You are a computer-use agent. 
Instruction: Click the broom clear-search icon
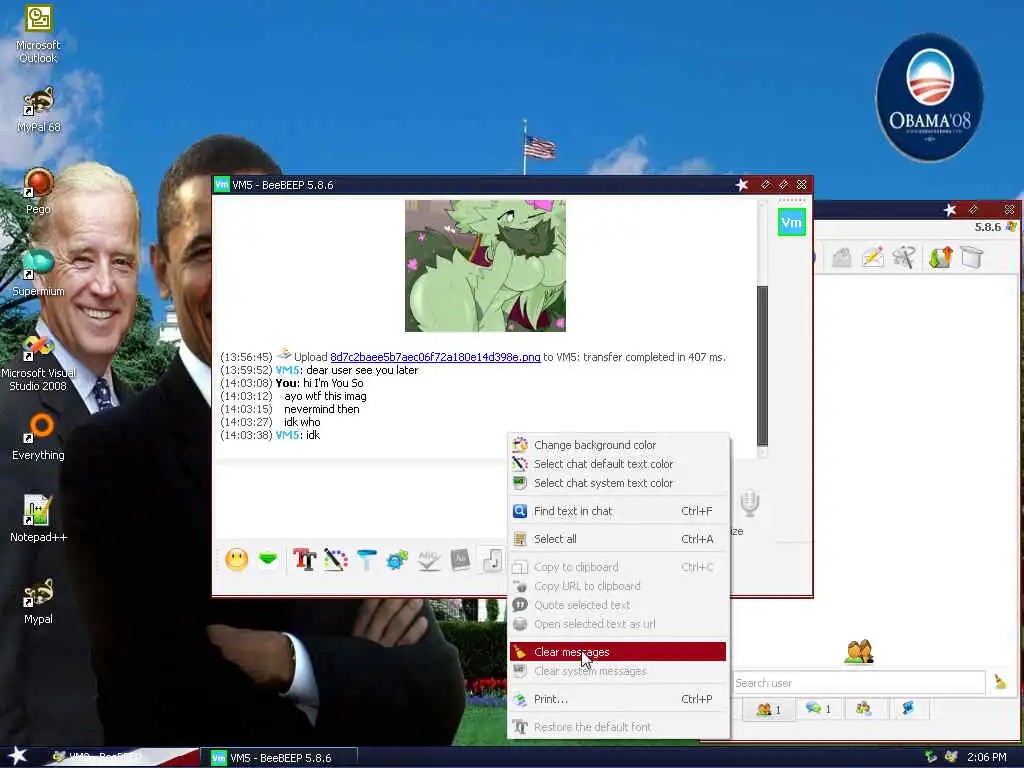(1000, 682)
